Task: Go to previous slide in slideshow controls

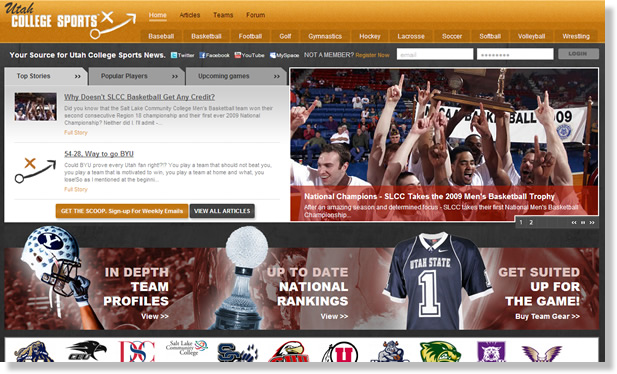Action: tap(574, 222)
